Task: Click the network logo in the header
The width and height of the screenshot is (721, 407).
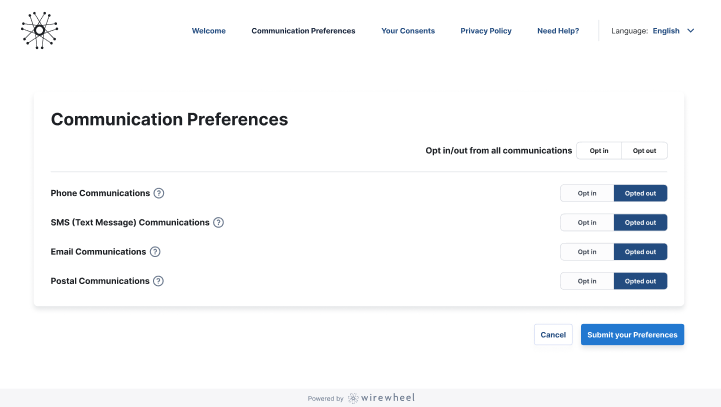Action: (39, 29)
